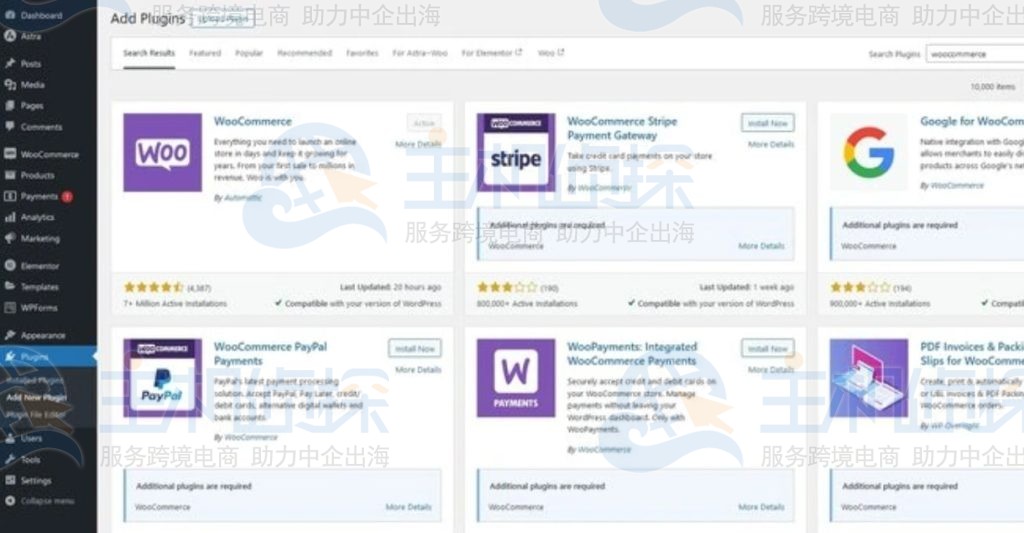This screenshot has height=533, width=1024.
Task: Click the Posts pin icon
Action: click(x=10, y=63)
